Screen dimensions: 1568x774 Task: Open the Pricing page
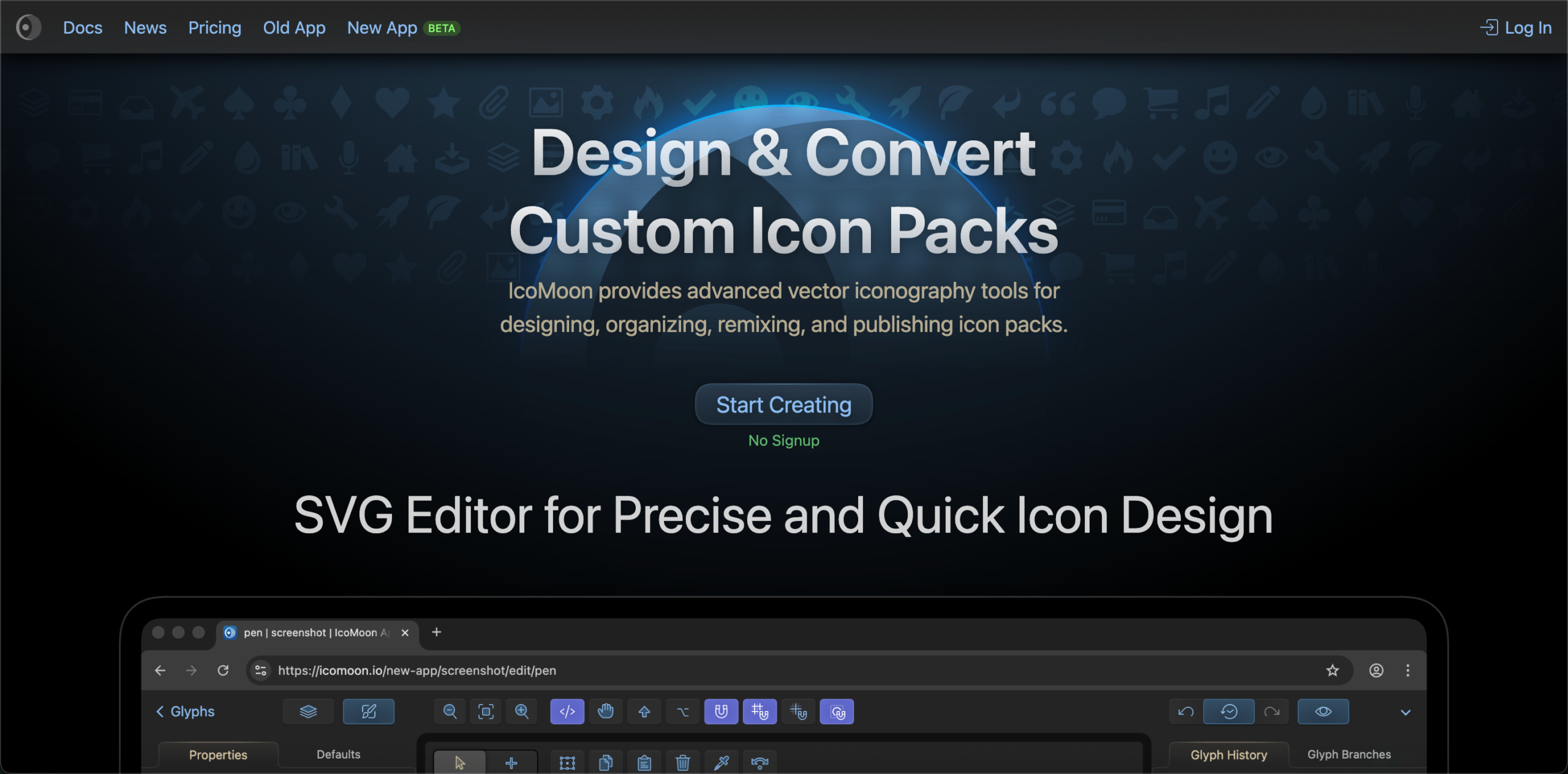coord(215,28)
